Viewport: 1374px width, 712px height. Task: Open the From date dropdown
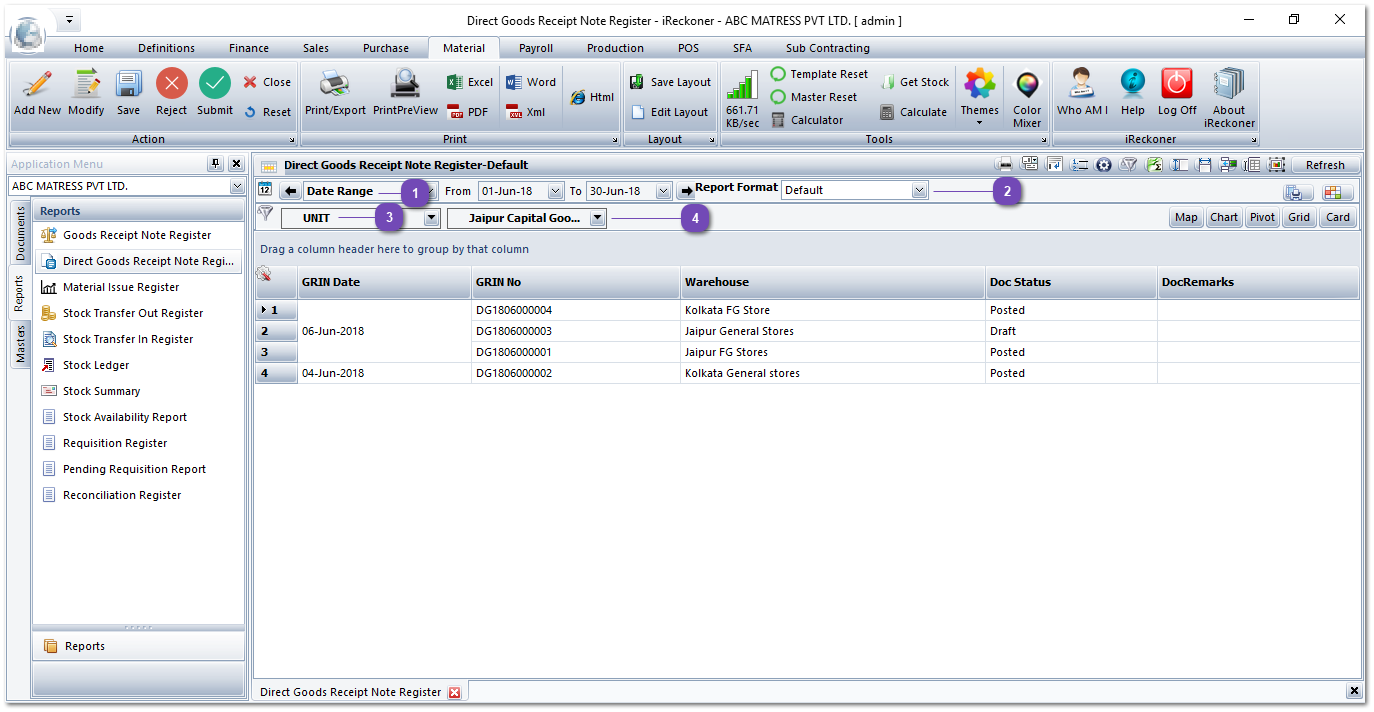[x=555, y=191]
